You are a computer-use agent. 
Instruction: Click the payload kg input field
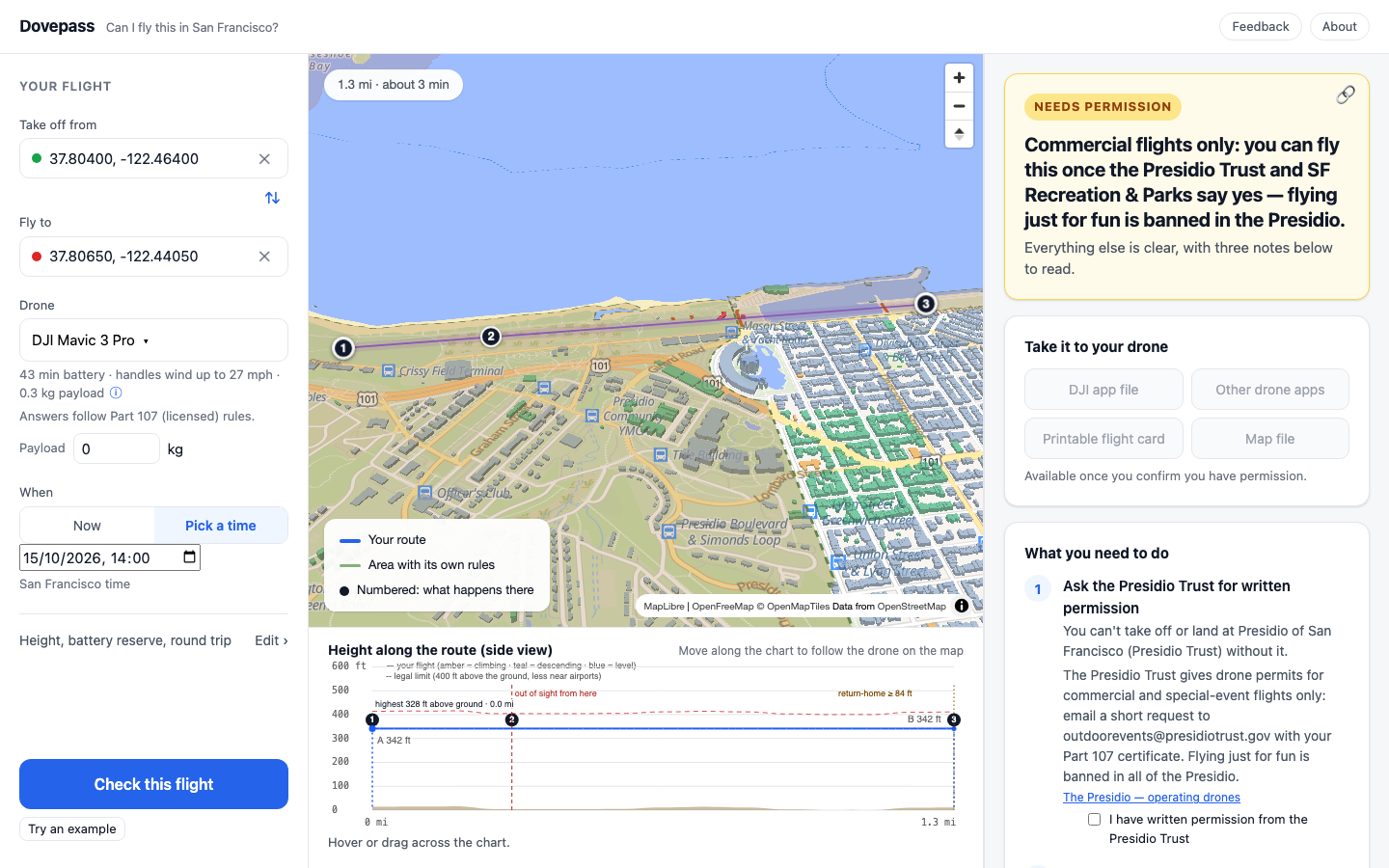pyautogui.click(x=117, y=448)
